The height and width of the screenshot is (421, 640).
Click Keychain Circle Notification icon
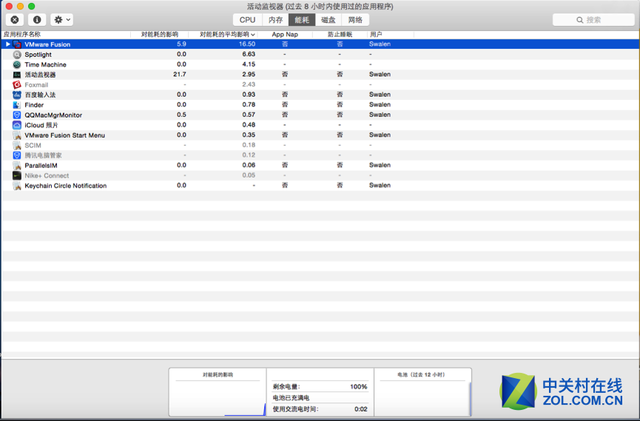coord(17,186)
